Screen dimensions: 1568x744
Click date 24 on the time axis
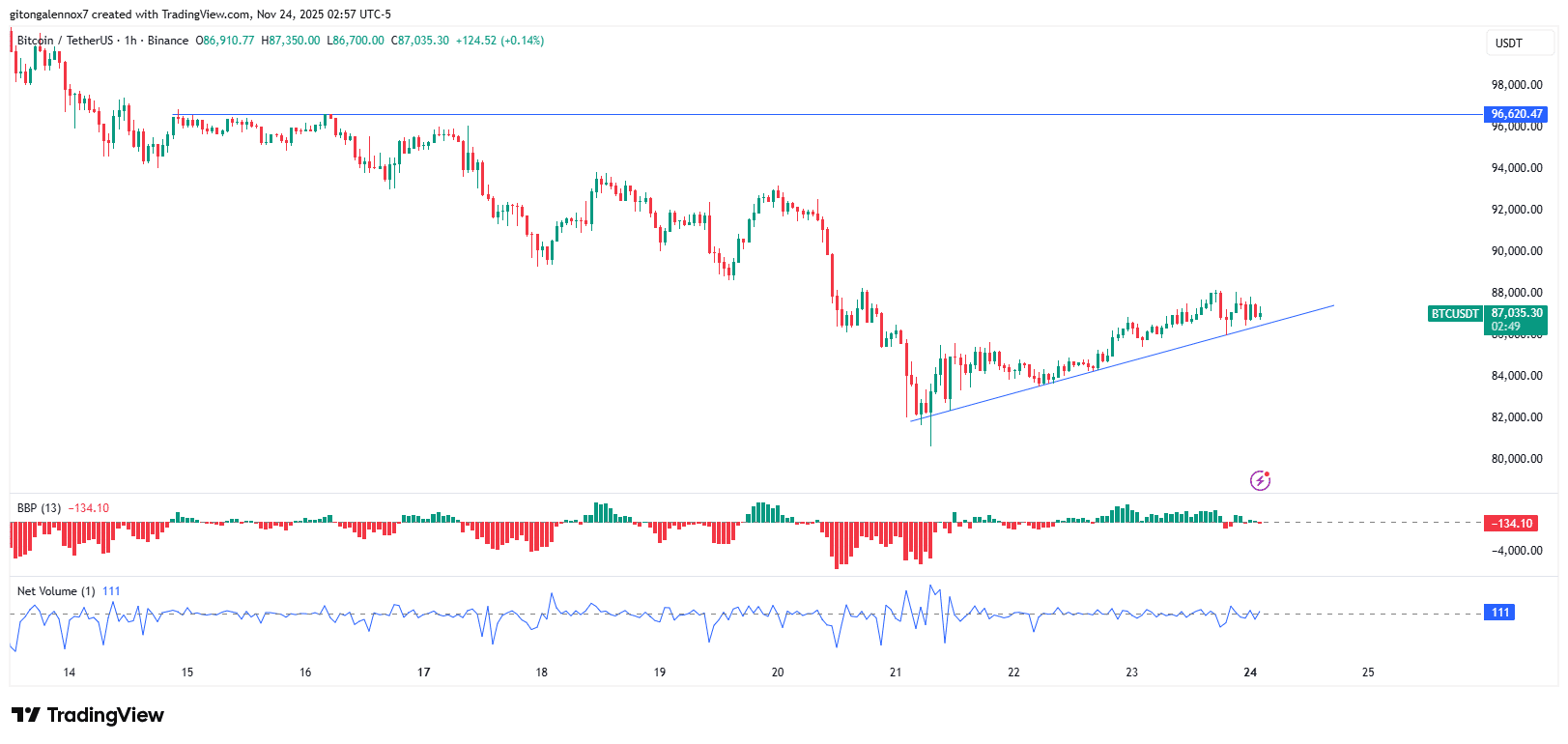pos(1250,672)
